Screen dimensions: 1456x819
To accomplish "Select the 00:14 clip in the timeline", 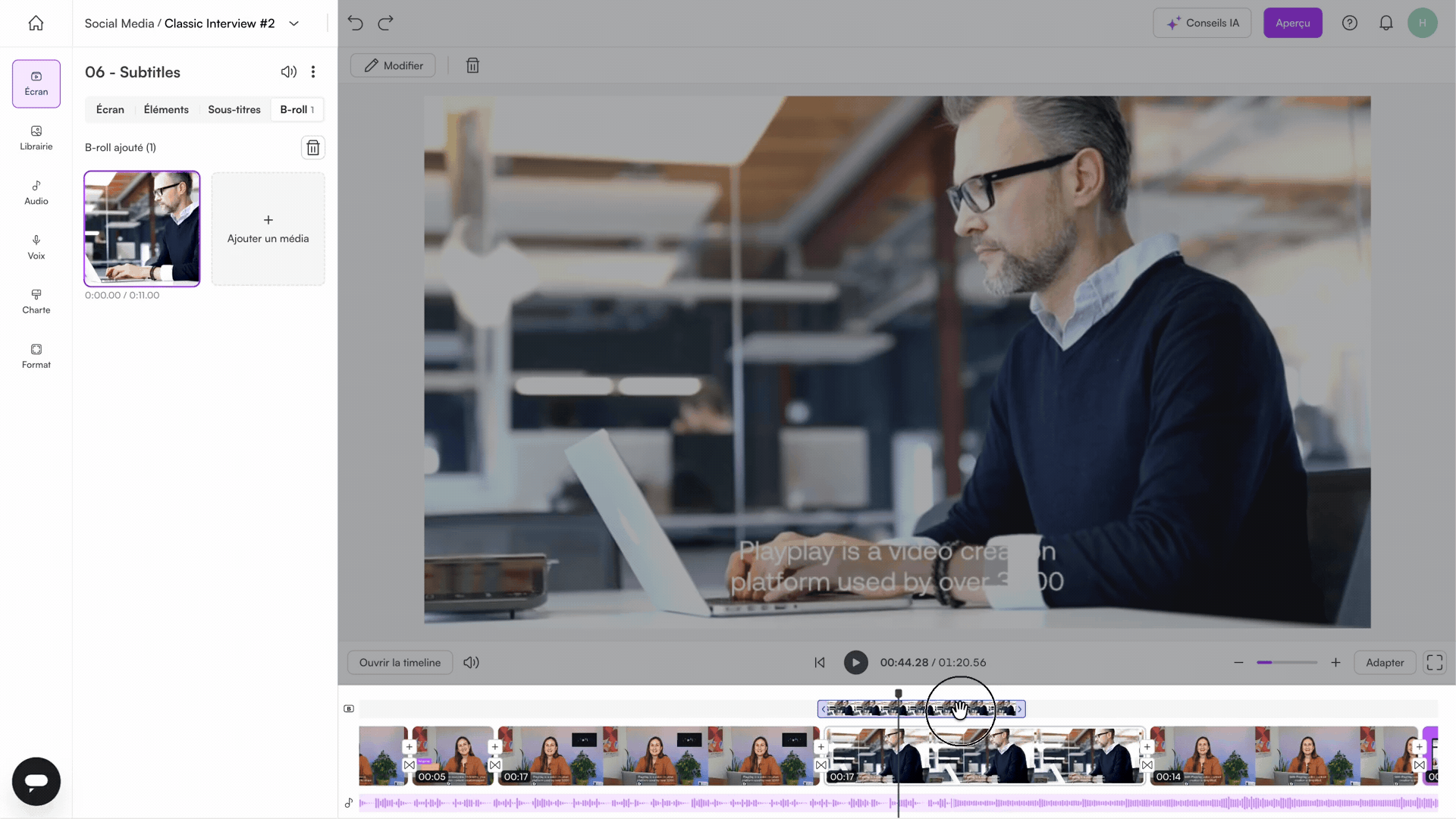I will click(1284, 755).
